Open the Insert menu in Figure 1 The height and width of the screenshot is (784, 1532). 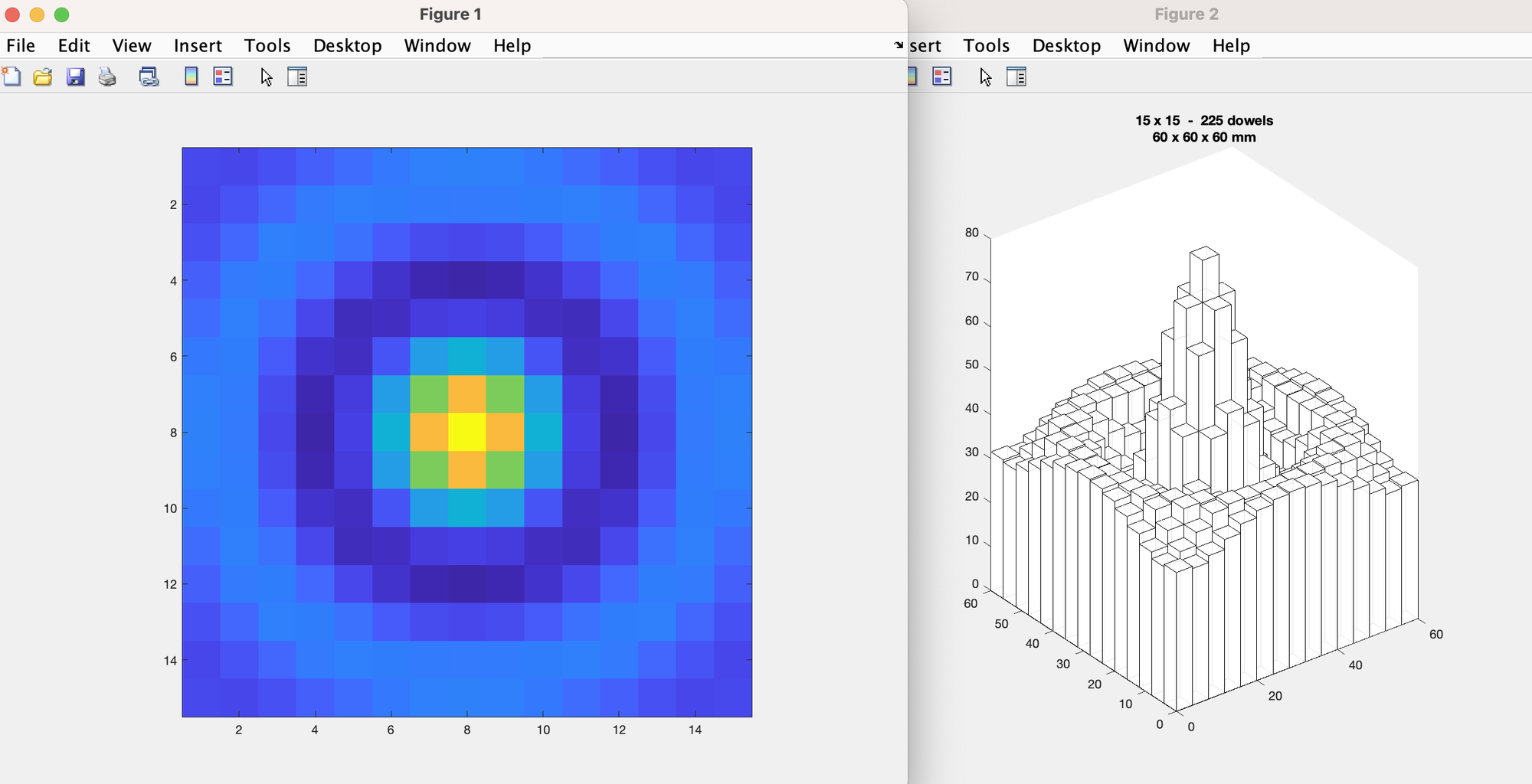click(198, 46)
